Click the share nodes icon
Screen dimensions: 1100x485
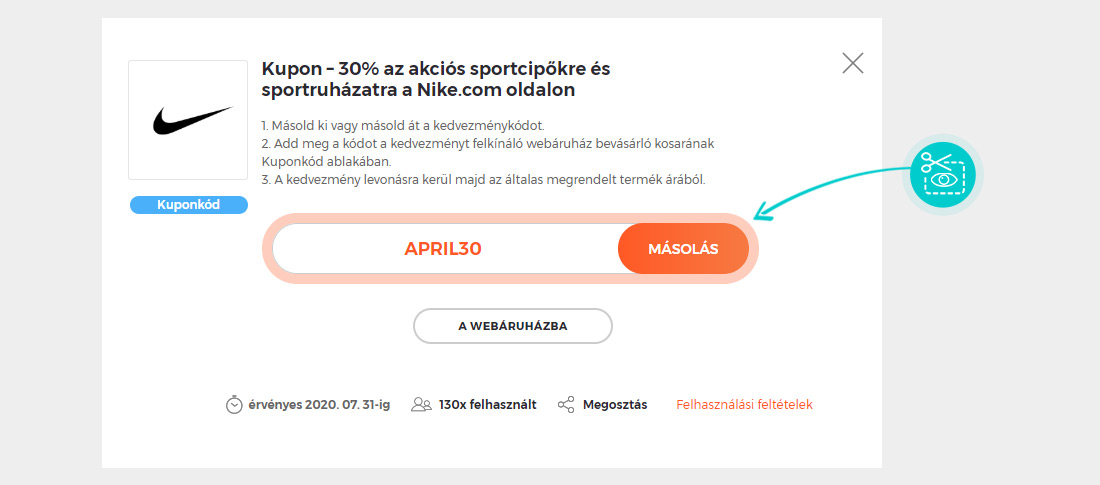tap(566, 405)
